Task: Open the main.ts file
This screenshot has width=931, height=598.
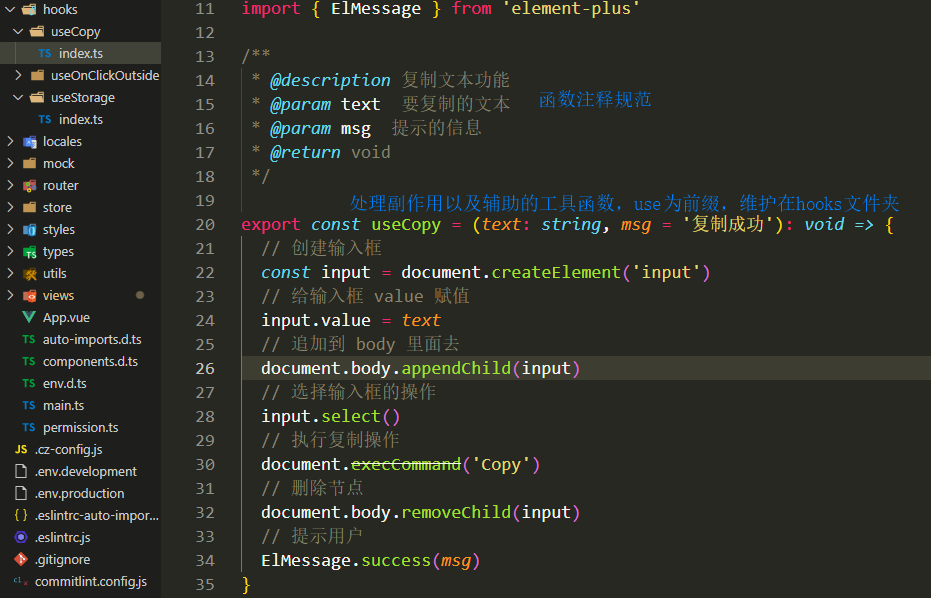Action: (x=64, y=406)
